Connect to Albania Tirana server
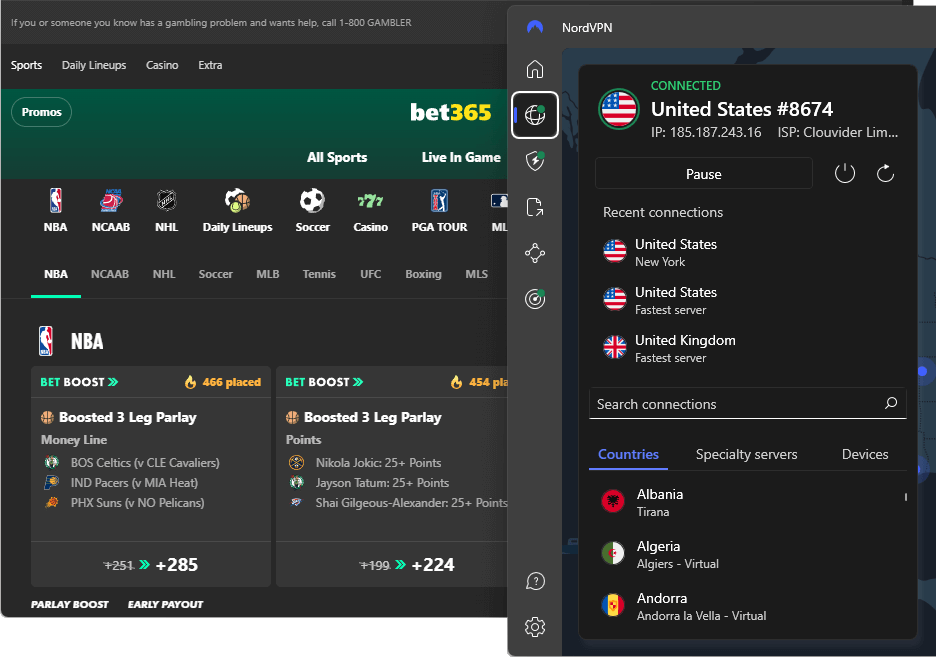The height and width of the screenshot is (658, 936). click(x=747, y=502)
